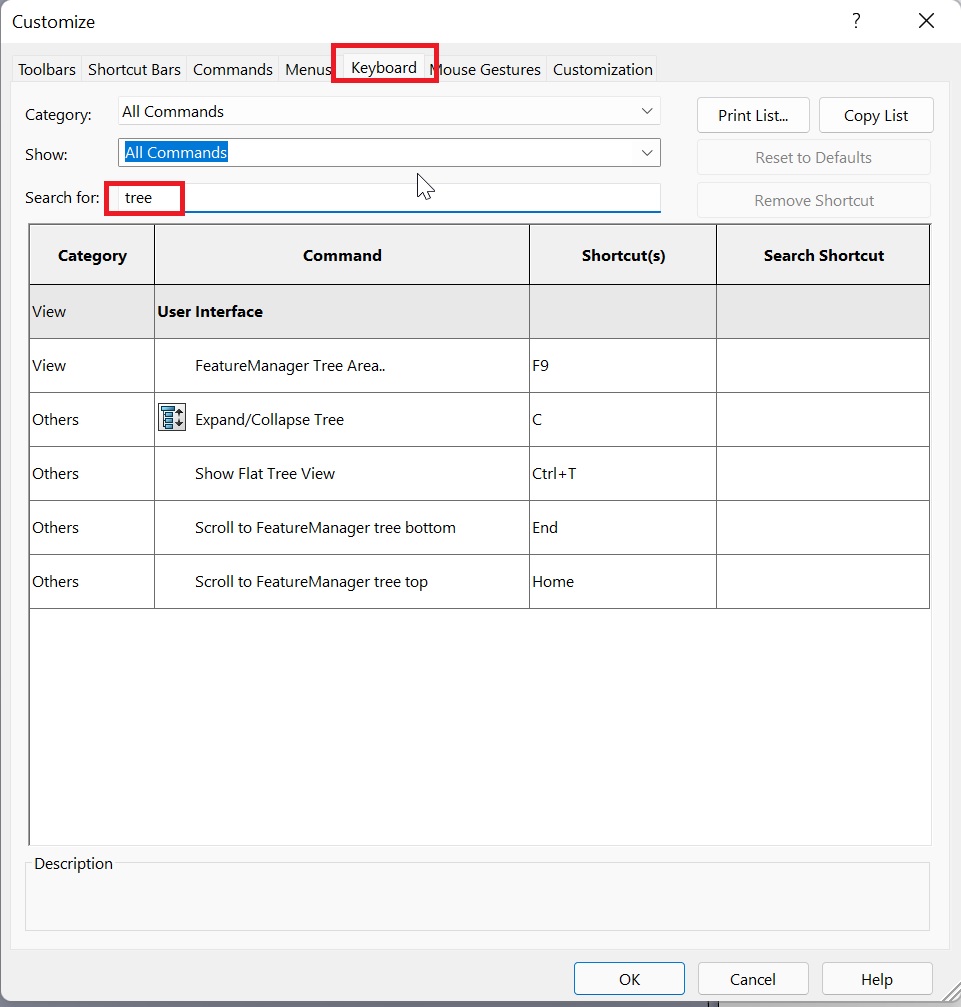961x1007 pixels.
Task: Confirm with the OK button
Action: tap(629, 979)
